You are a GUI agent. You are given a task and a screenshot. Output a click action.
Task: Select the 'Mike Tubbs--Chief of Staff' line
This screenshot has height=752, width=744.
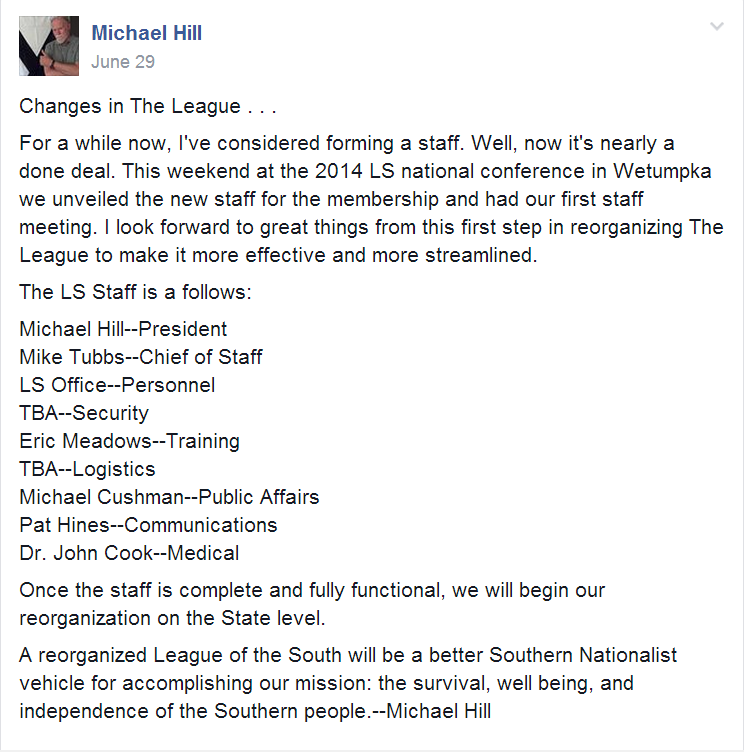pyautogui.click(x=141, y=357)
